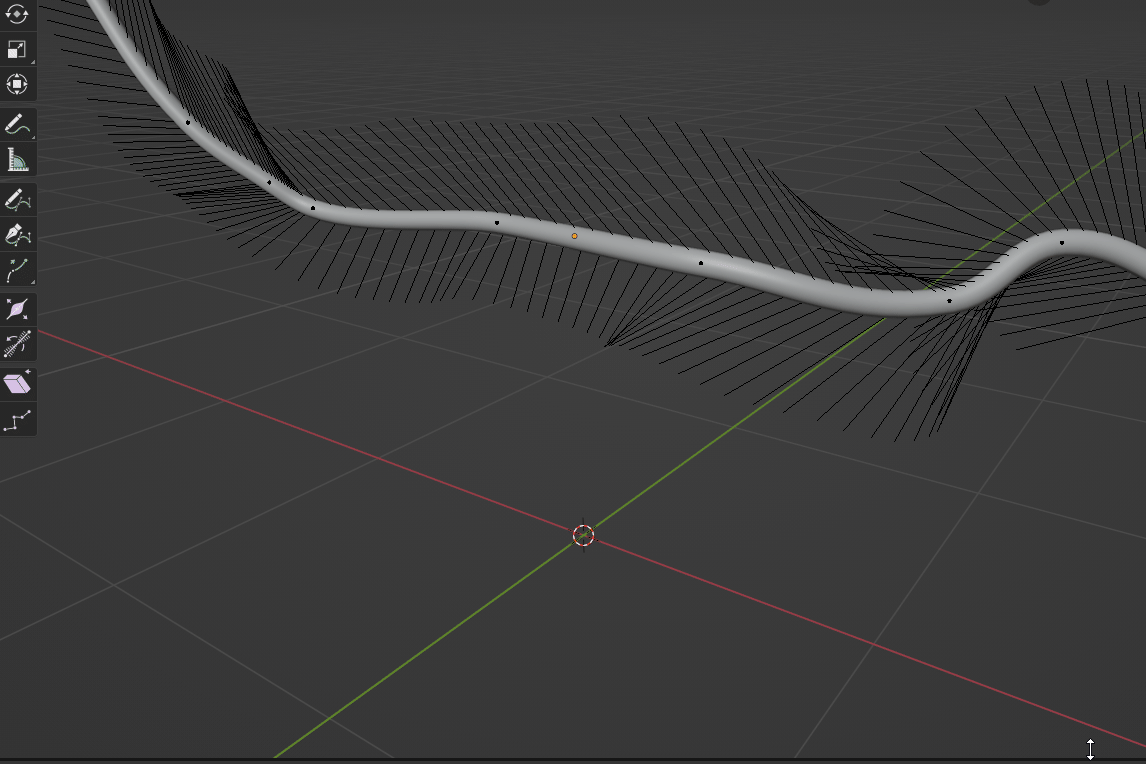This screenshot has width=1146, height=764.
Task: Select second control point from the left
Action: click(269, 183)
